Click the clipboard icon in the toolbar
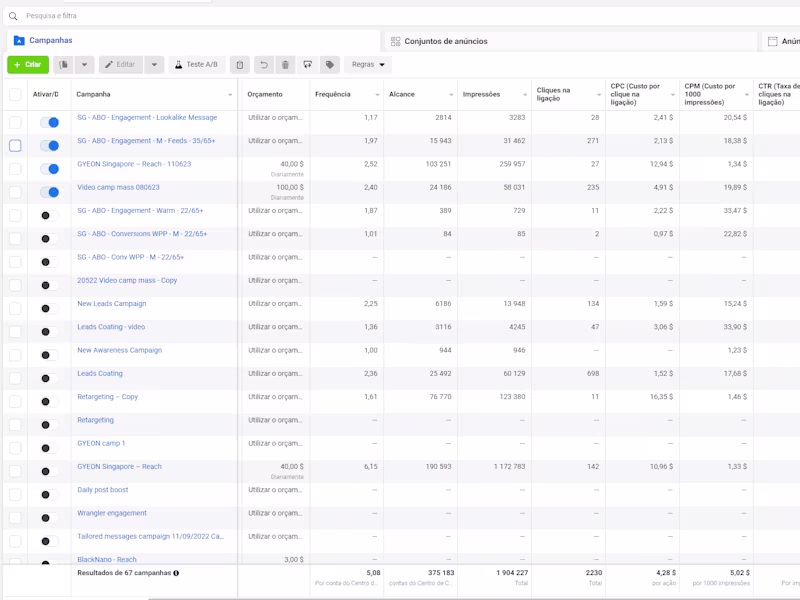 coord(239,65)
